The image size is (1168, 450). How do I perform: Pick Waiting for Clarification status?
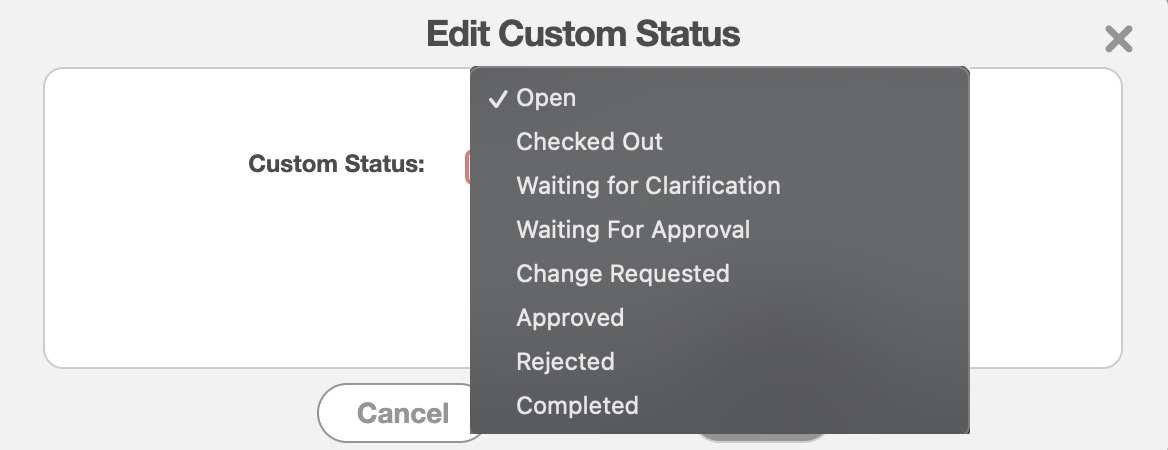pyautogui.click(x=648, y=186)
